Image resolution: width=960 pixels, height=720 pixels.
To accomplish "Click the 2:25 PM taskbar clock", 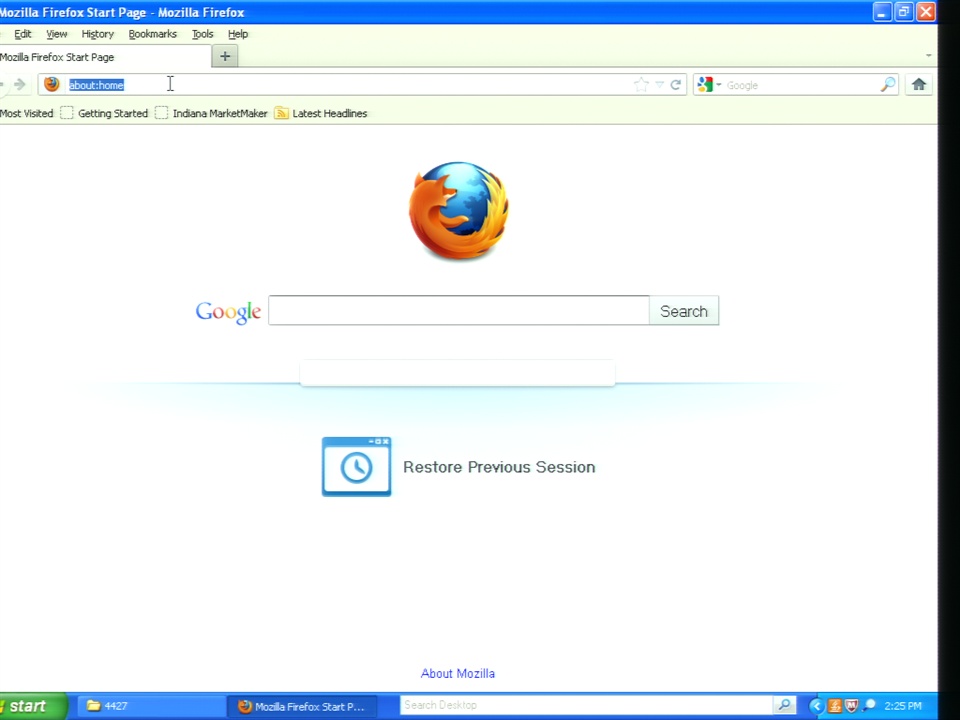I will click(x=903, y=706).
